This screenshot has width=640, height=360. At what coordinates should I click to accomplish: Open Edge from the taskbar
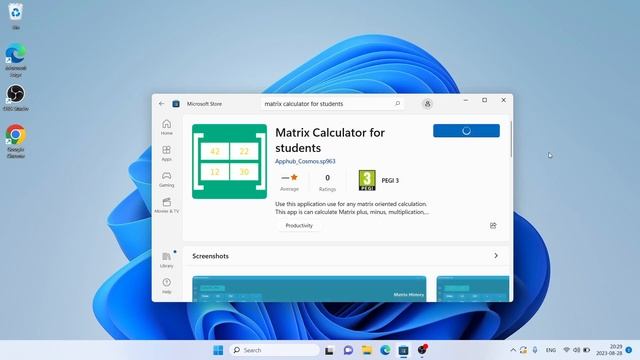click(385, 350)
